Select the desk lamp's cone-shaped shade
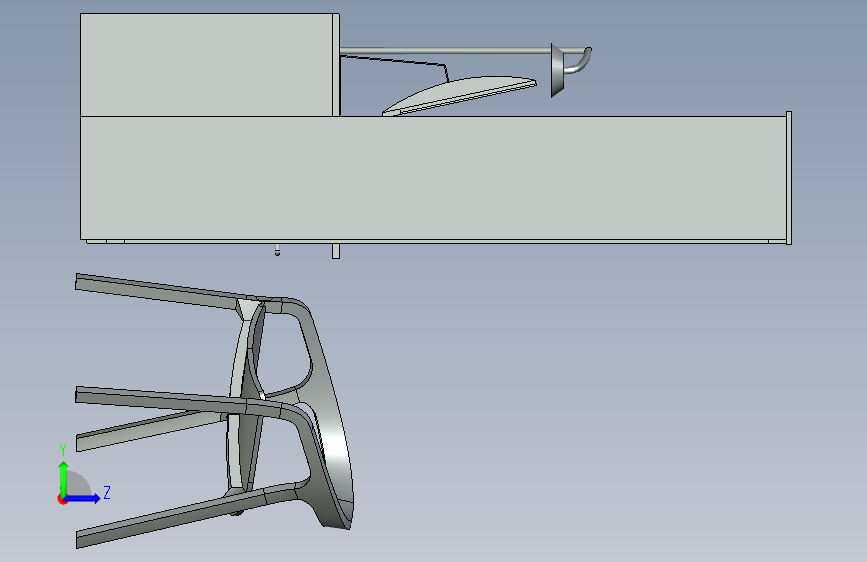This screenshot has height=562, width=867. pos(557,70)
